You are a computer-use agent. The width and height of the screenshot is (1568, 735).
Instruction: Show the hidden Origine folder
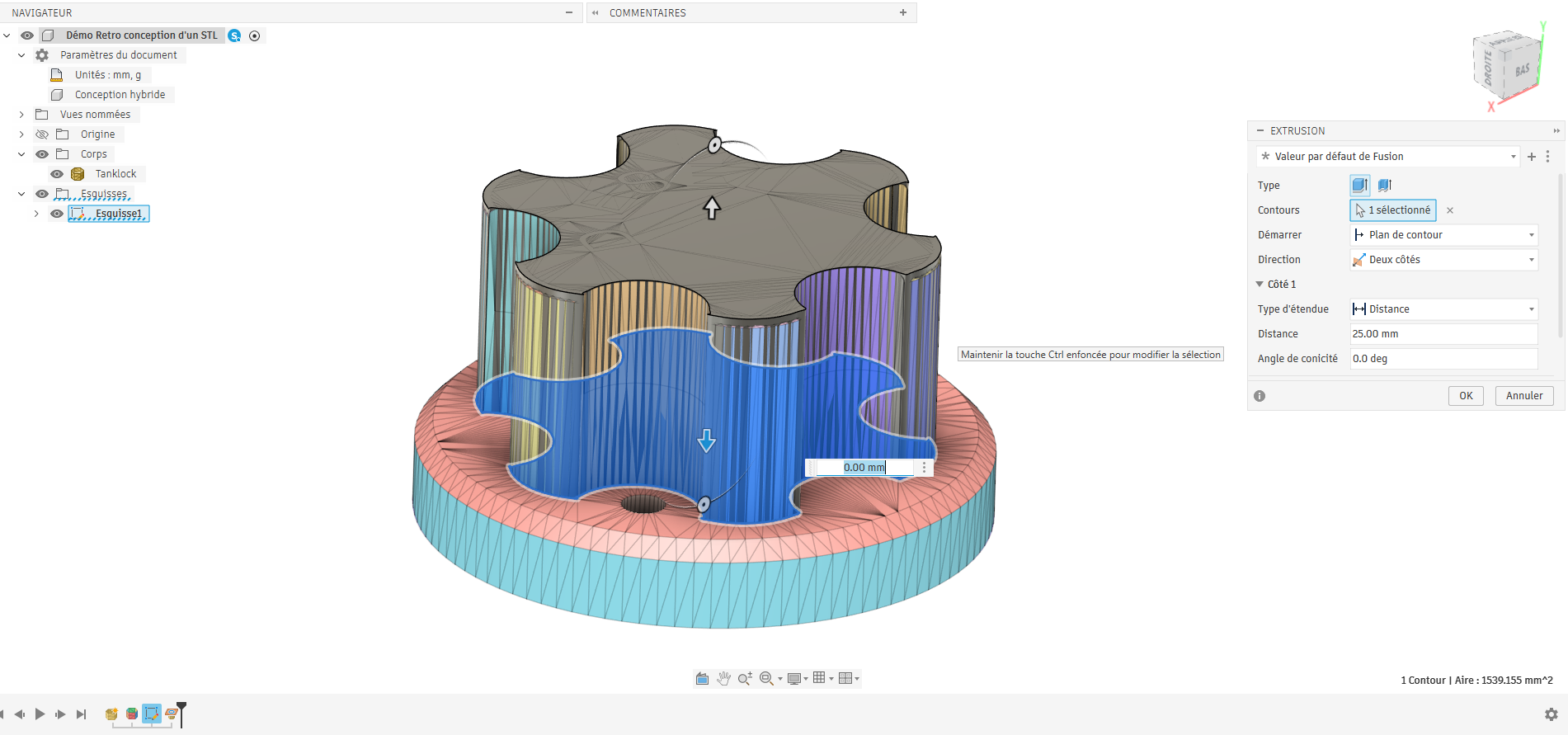[x=42, y=134]
